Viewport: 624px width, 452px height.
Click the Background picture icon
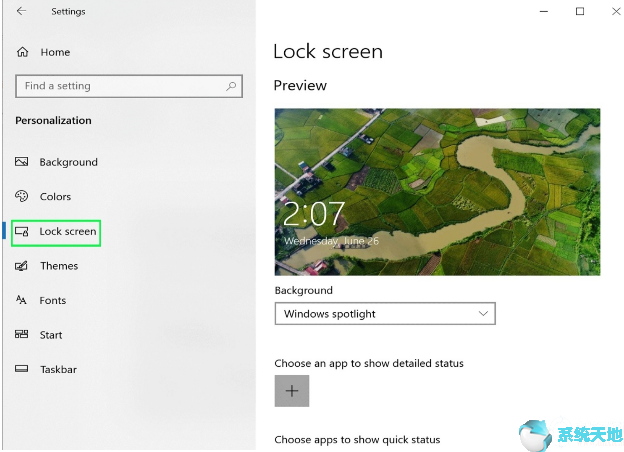pyautogui.click(x=21, y=162)
